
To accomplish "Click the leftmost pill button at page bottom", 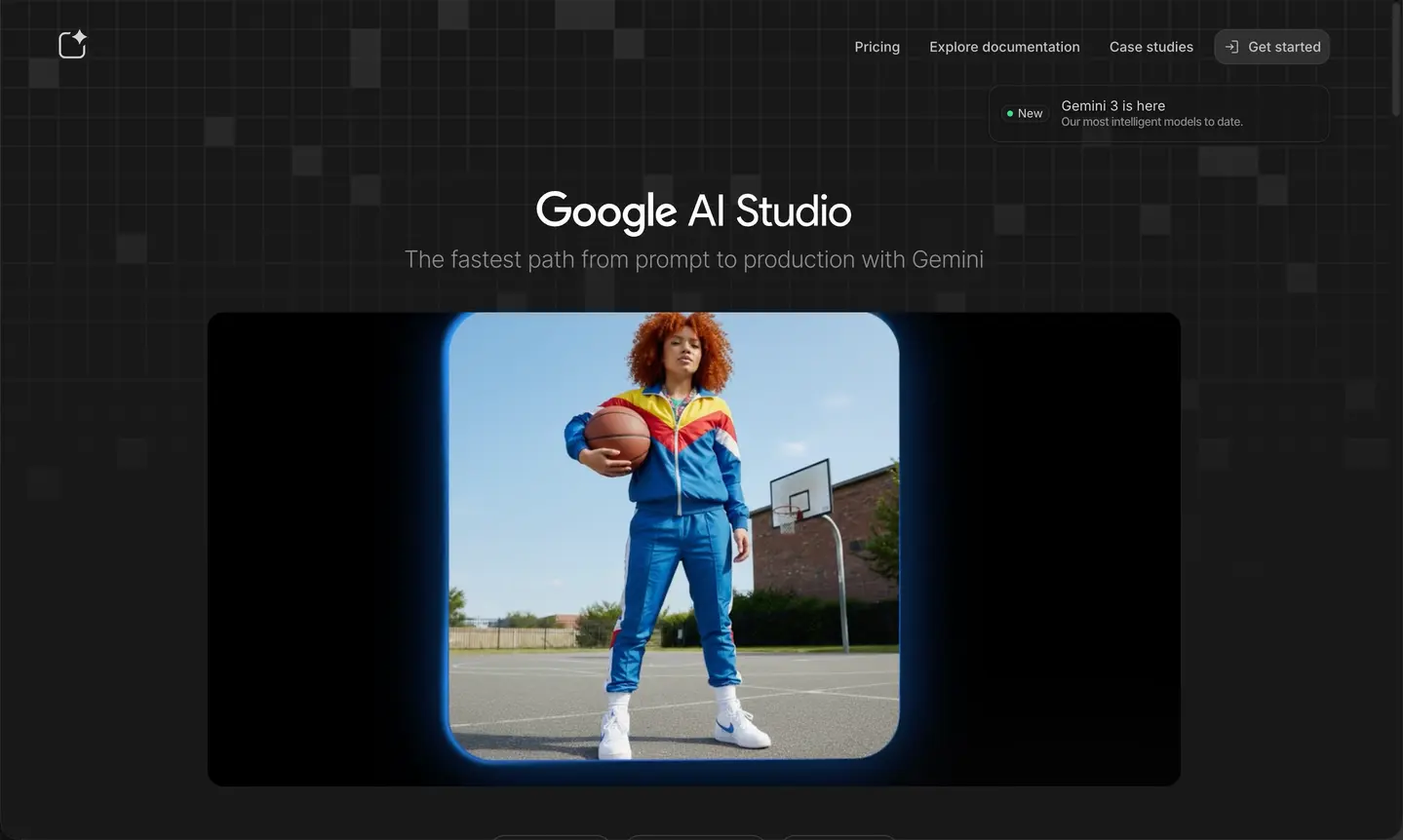I will (x=549, y=837).
